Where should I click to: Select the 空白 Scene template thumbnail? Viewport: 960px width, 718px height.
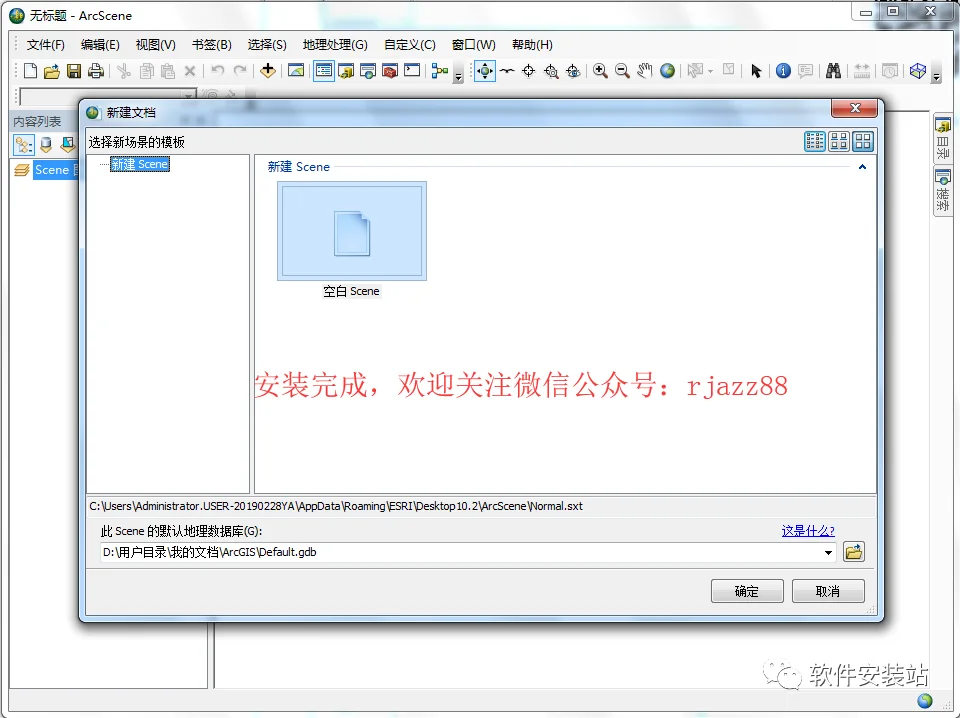pyautogui.click(x=351, y=231)
